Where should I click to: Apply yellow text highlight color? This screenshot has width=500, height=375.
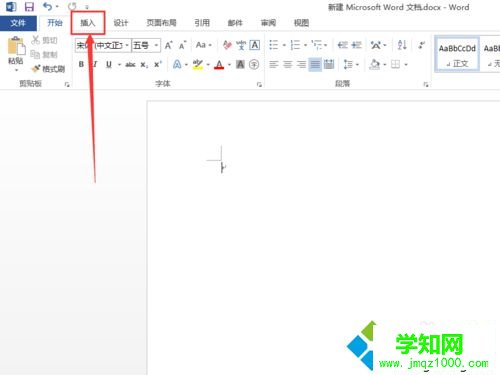click(198, 64)
